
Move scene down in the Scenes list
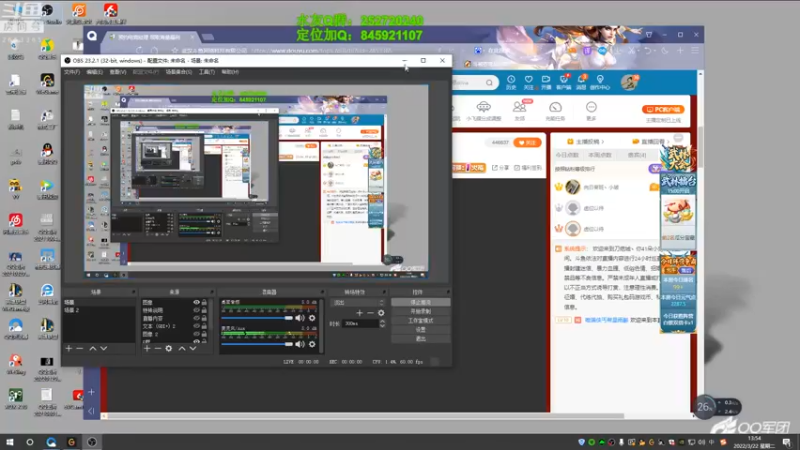[x=104, y=348]
